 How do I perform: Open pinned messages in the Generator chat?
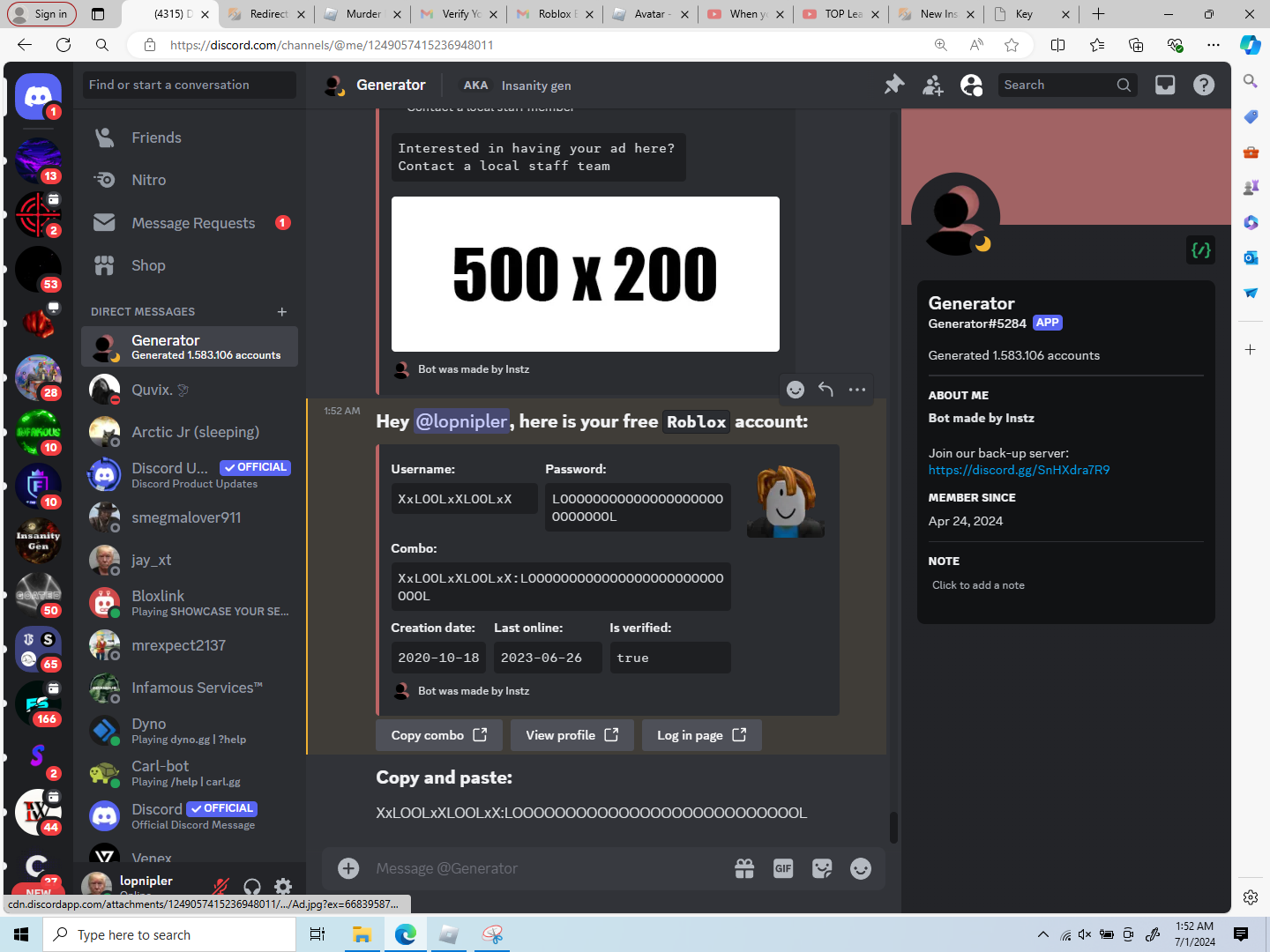[x=894, y=85]
